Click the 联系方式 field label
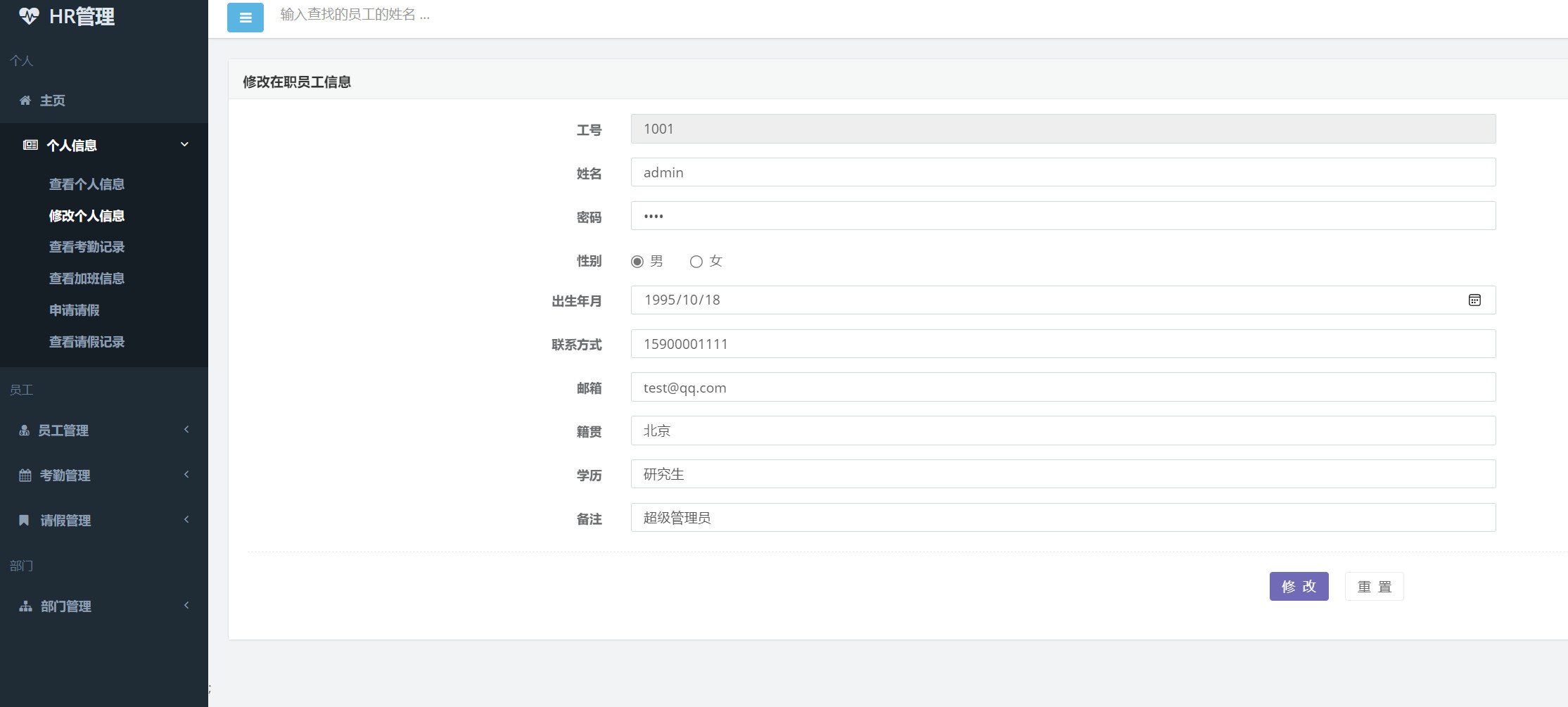This screenshot has width=1568, height=707. pyautogui.click(x=576, y=345)
